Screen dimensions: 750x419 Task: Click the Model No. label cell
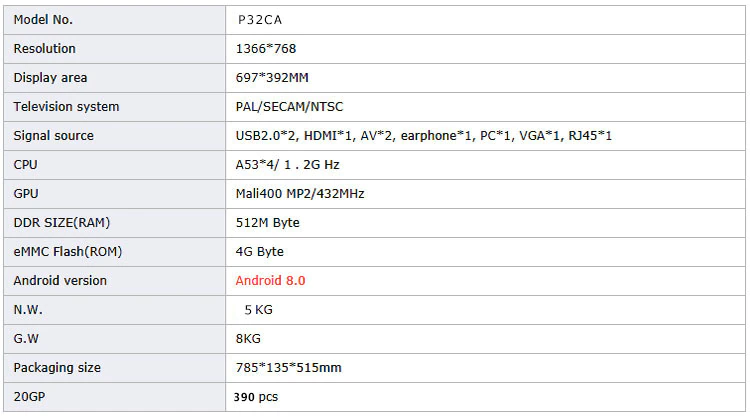(x=43, y=20)
